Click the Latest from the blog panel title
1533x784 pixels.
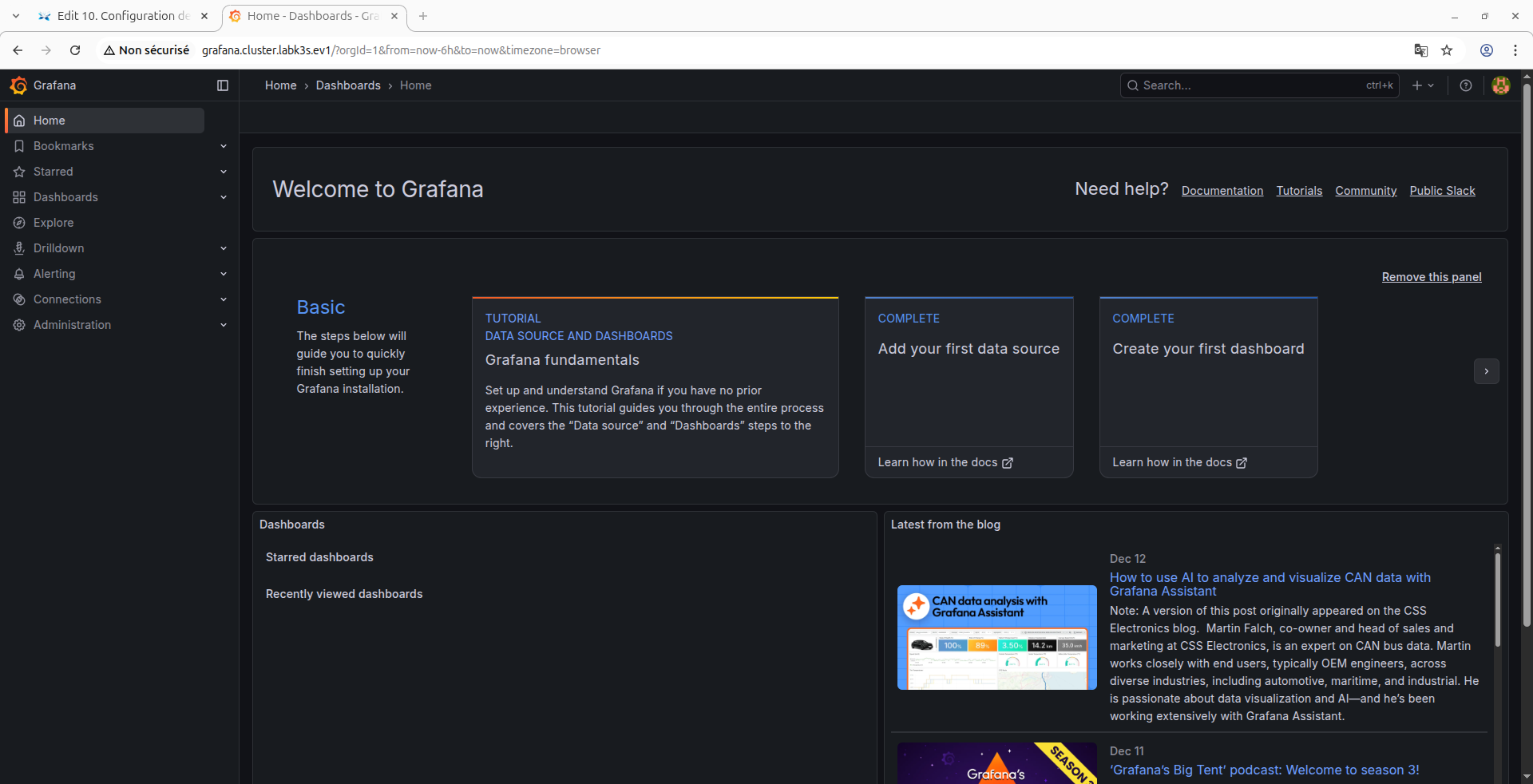pos(945,525)
